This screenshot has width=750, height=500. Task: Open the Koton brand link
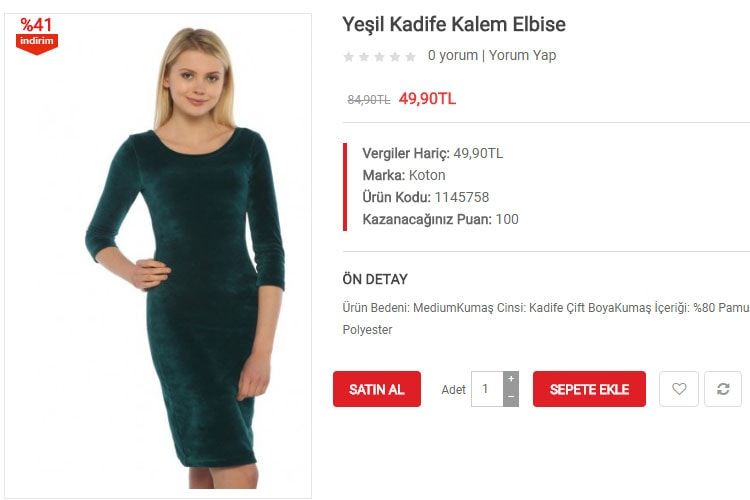(x=427, y=175)
